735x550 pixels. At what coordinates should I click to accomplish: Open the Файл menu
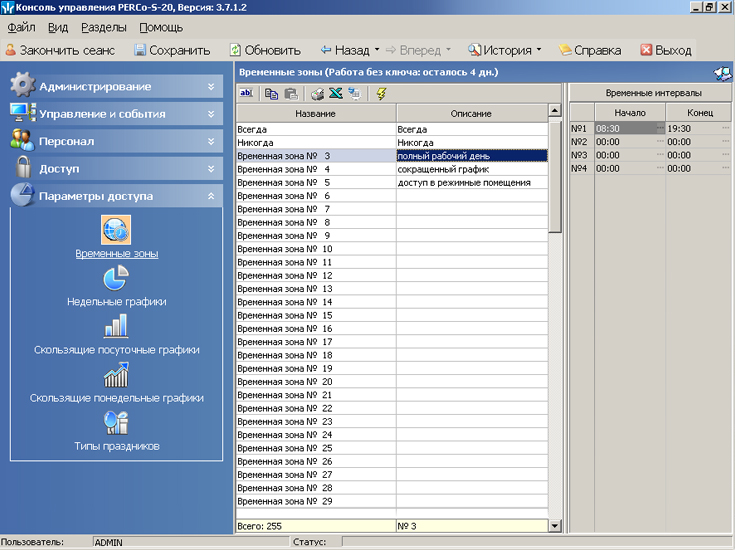[x=21, y=28]
